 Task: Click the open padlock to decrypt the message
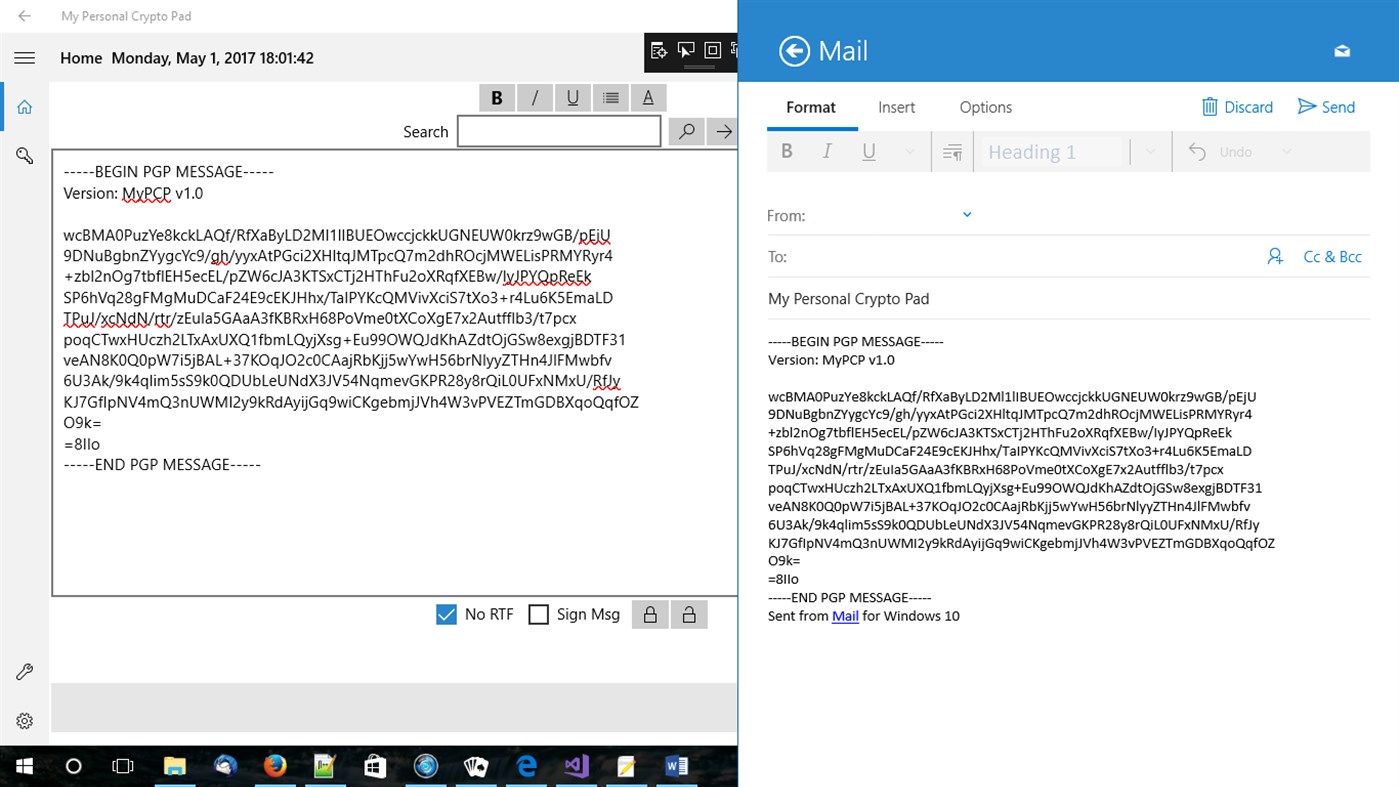click(688, 614)
